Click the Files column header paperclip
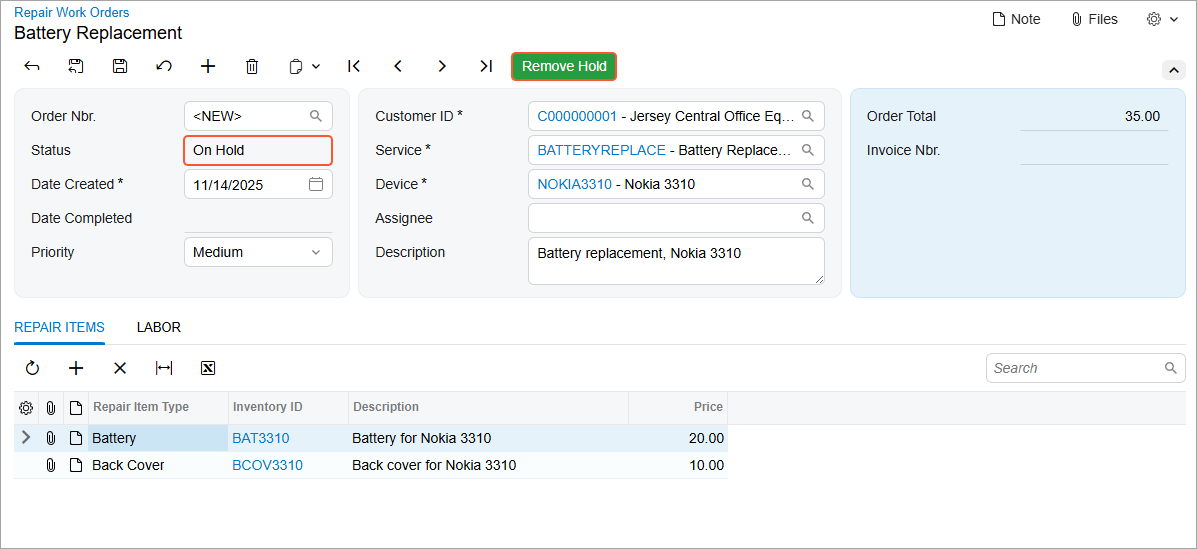Image resolution: width=1197 pixels, height=549 pixels. click(x=50, y=408)
